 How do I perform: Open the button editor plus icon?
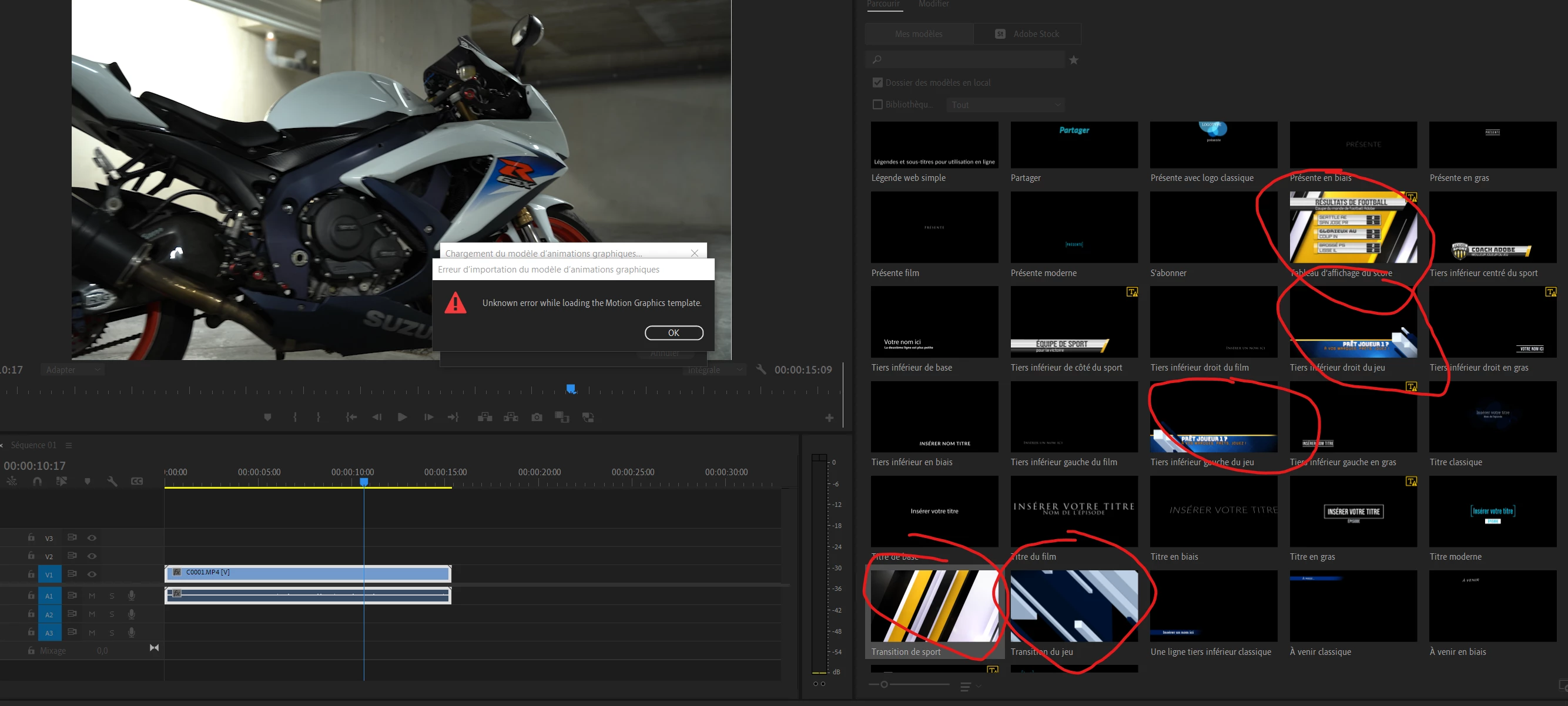pos(829,418)
